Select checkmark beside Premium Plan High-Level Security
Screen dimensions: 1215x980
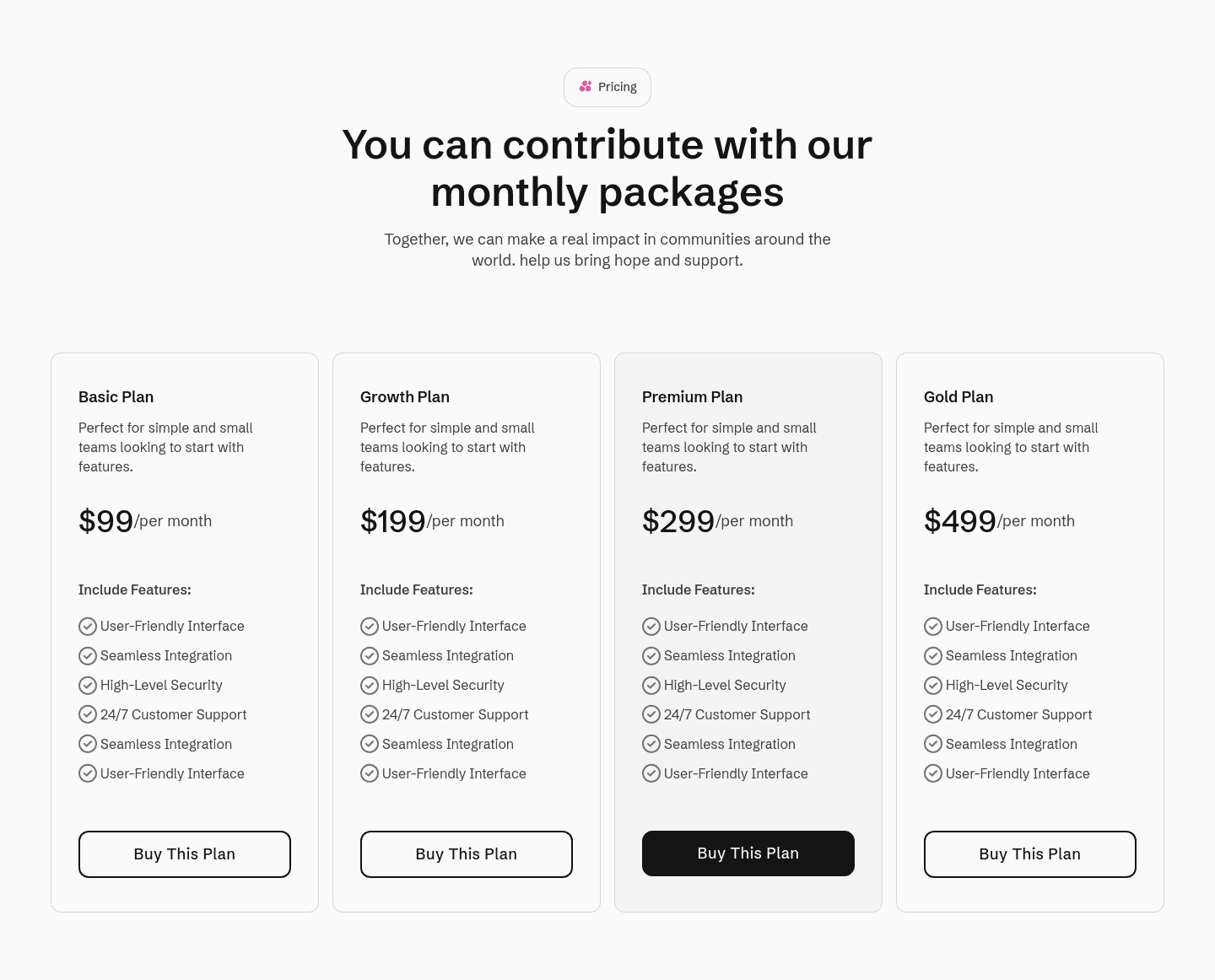pyautogui.click(x=651, y=685)
